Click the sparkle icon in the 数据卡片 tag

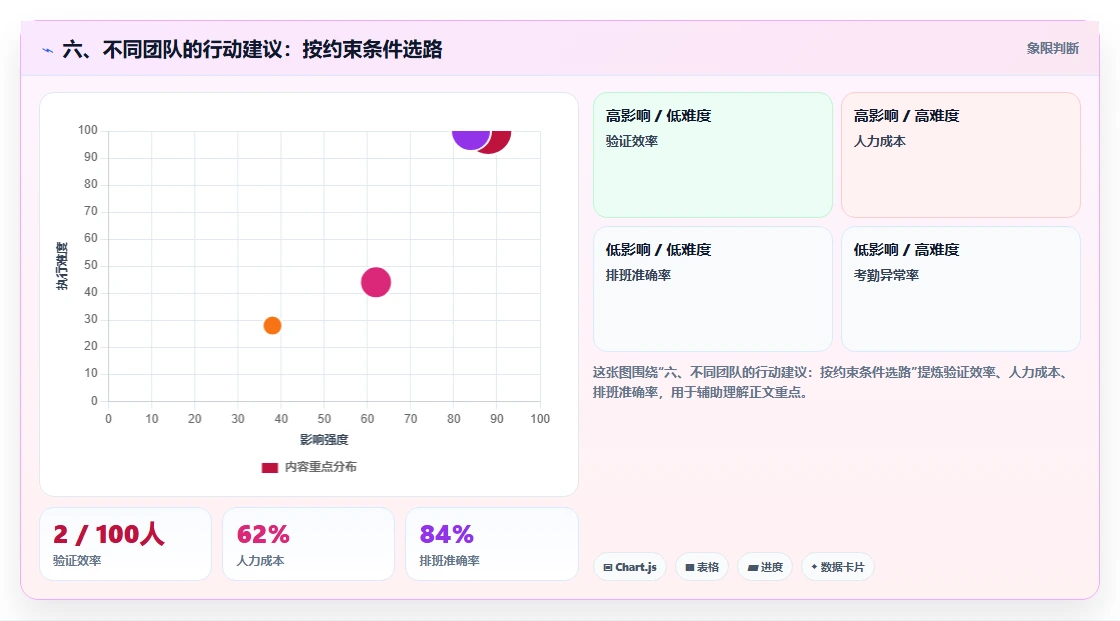click(814, 567)
